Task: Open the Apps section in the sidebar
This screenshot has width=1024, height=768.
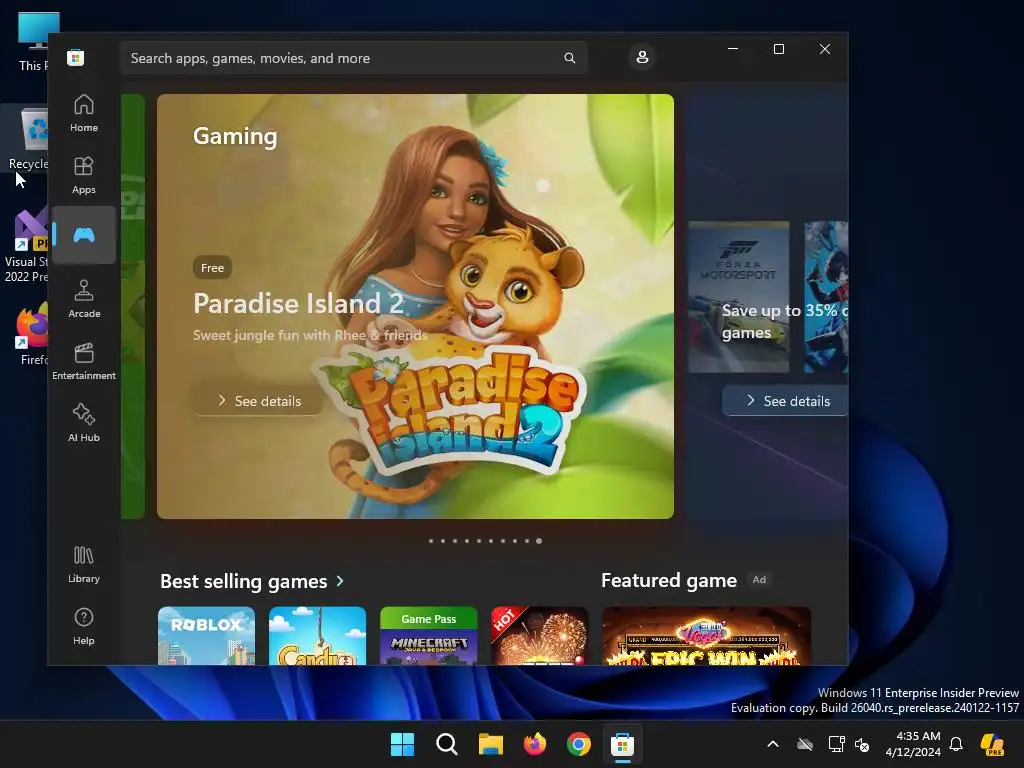Action: pyautogui.click(x=84, y=176)
